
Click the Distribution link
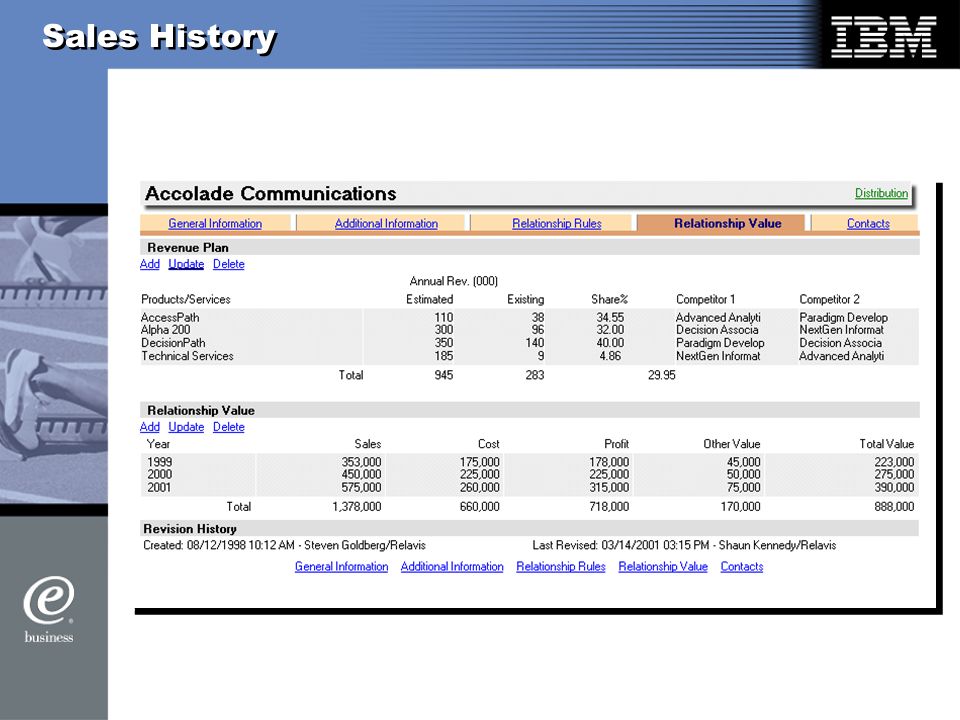pyautogui.click(x=881, y=193)
